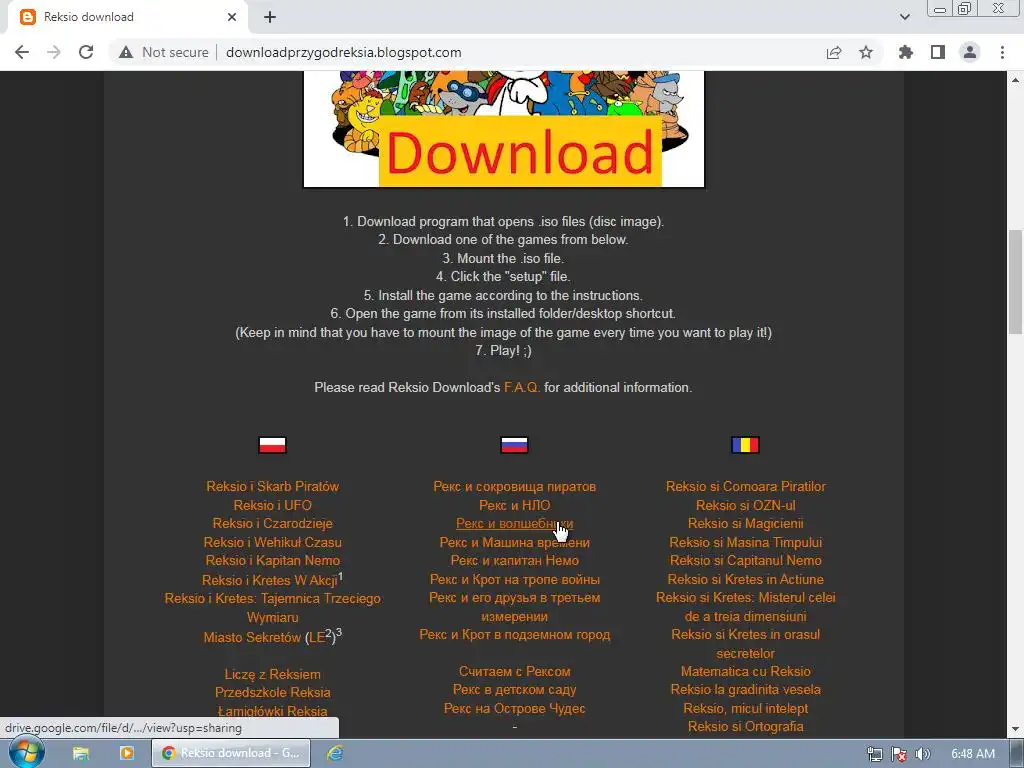Open Считаем с Рексом link
The height and width of the screenshot is (768, 1024).
(x=515, y=671)
